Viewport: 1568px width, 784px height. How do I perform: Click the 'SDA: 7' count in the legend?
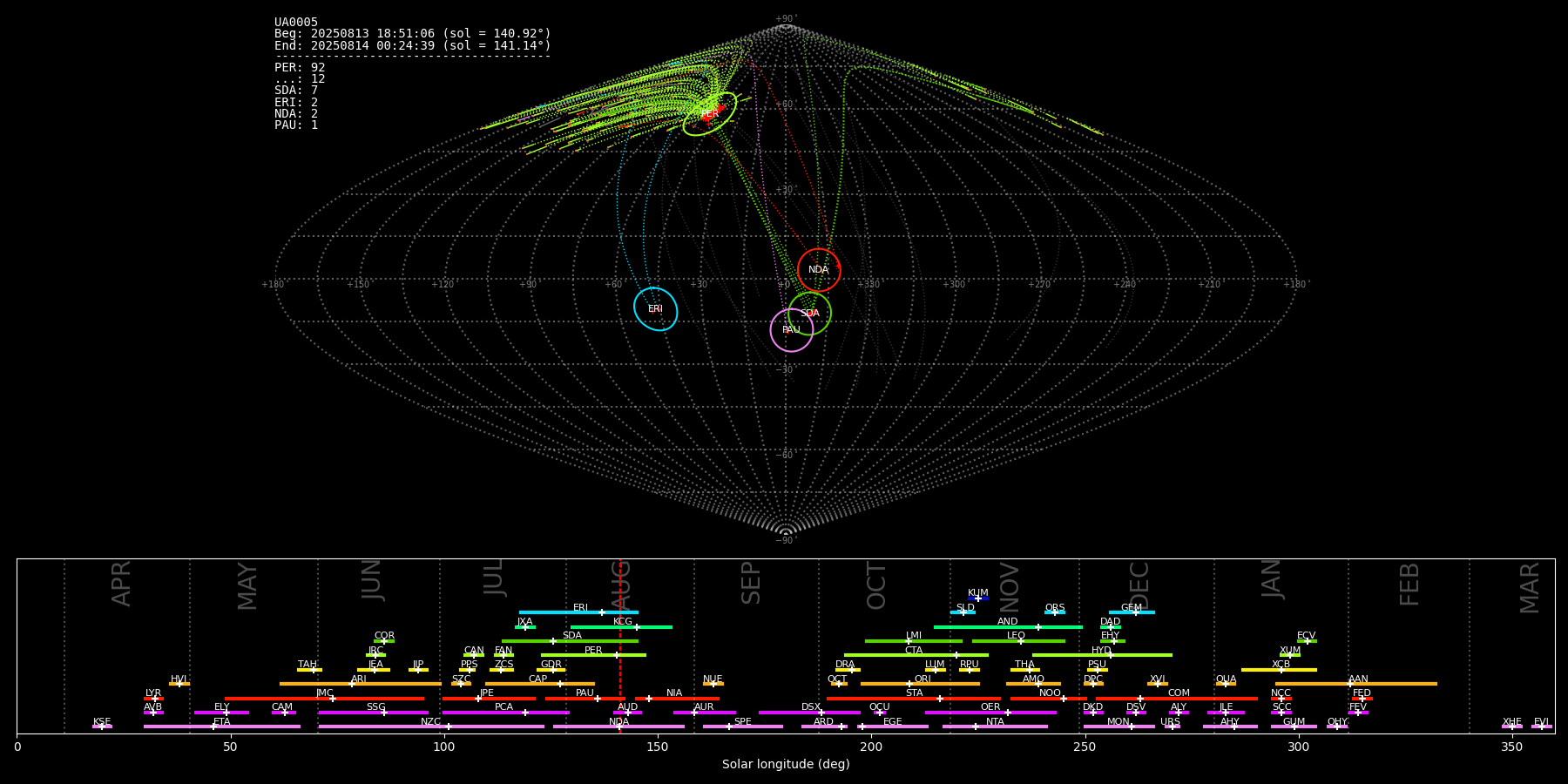(296, 91)
